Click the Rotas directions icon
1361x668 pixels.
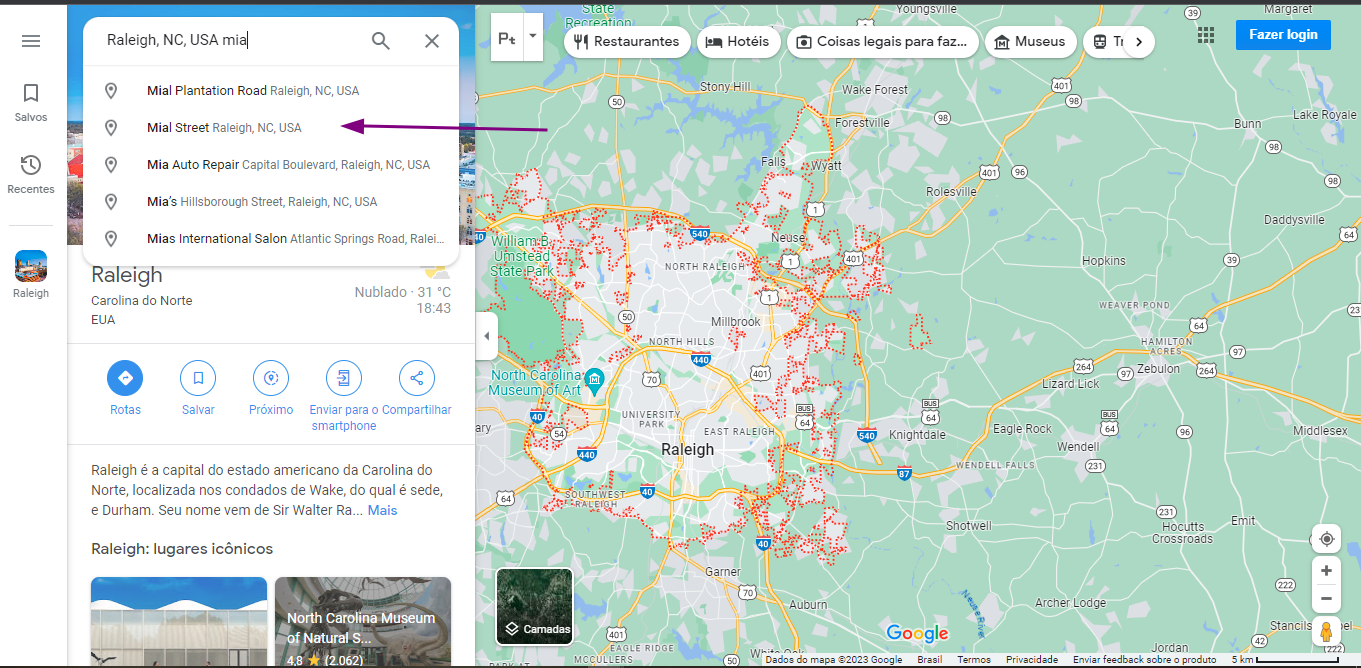(125, 378)
